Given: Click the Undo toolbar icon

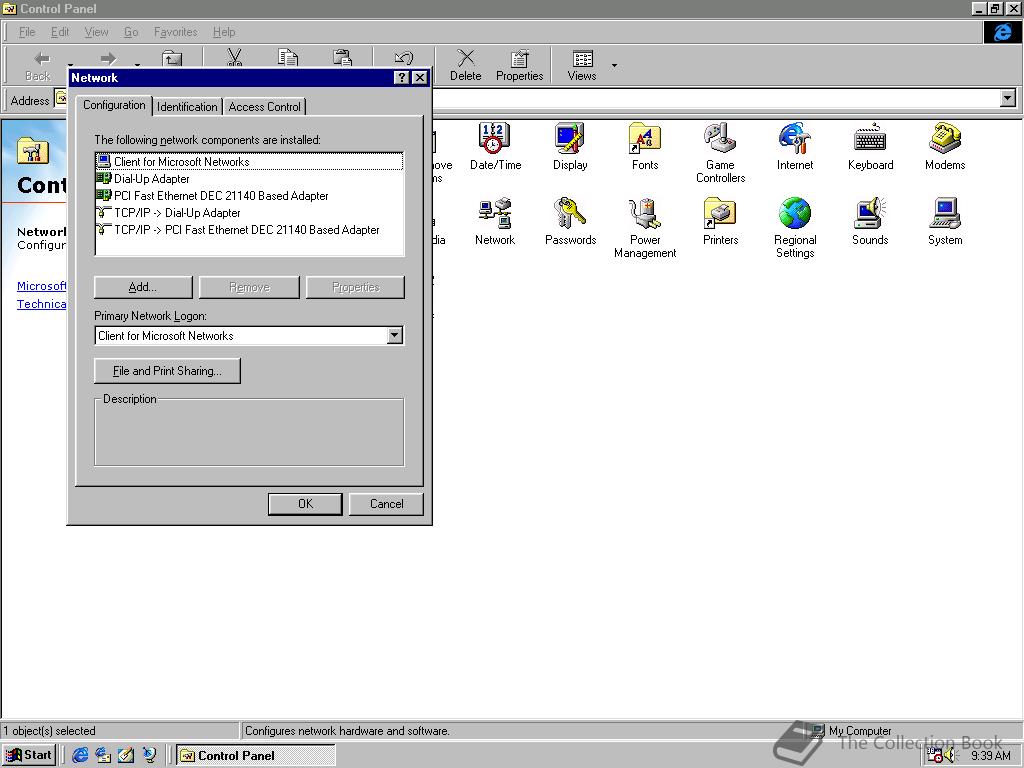Looking at the screenshot, I should pyautogui.click(x=404, y=59).
